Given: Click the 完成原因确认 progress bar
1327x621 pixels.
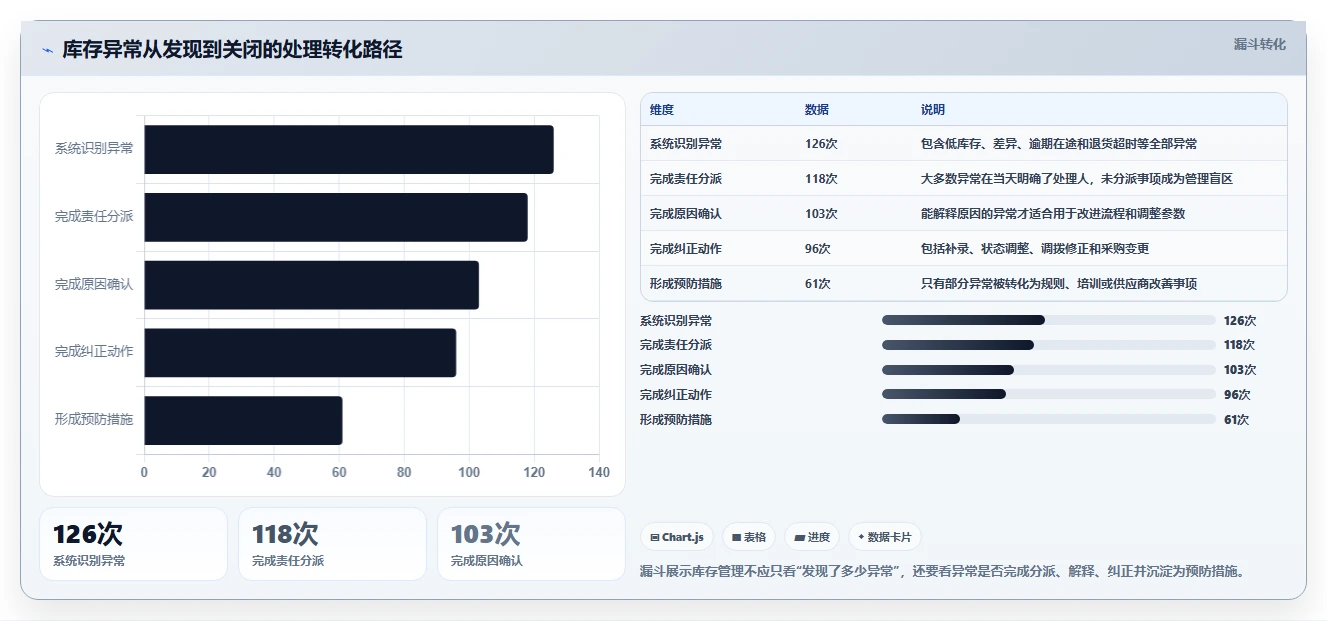Looking at the screenshot, I should click(1048, 370).
